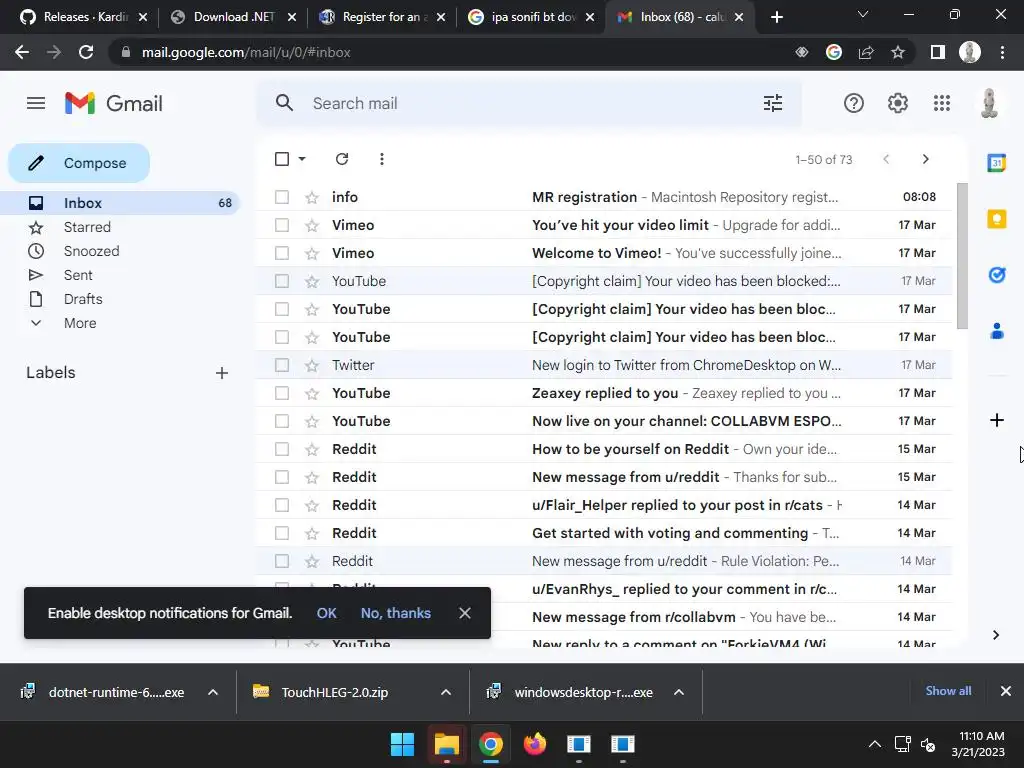Open Google Keep side panel
The height and width of the screenshot is (768, 1024).
pos(997,219)
